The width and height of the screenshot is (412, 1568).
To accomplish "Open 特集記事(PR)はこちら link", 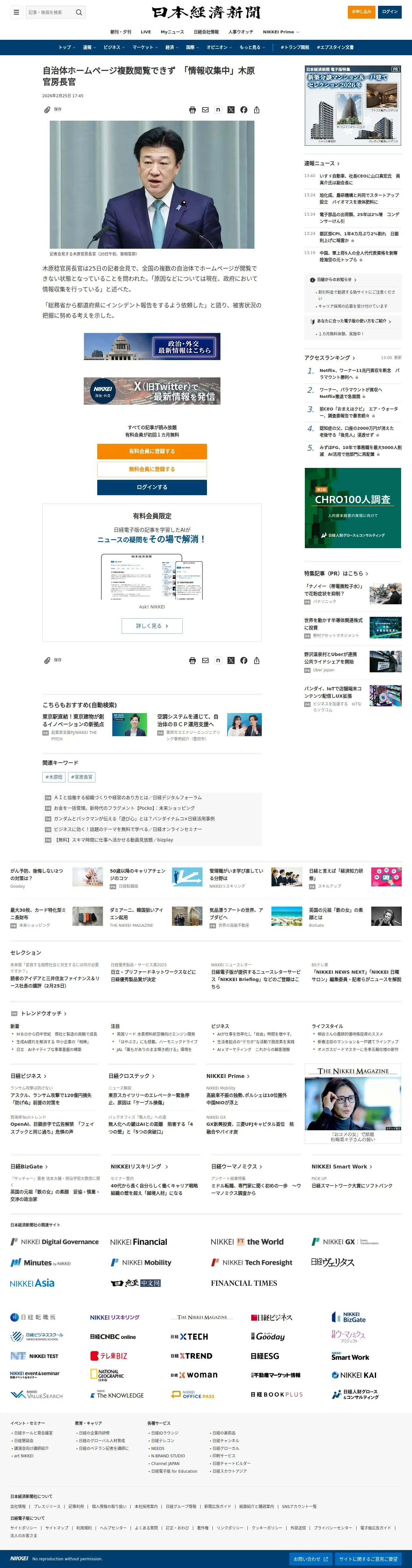I will pos(336,573).
